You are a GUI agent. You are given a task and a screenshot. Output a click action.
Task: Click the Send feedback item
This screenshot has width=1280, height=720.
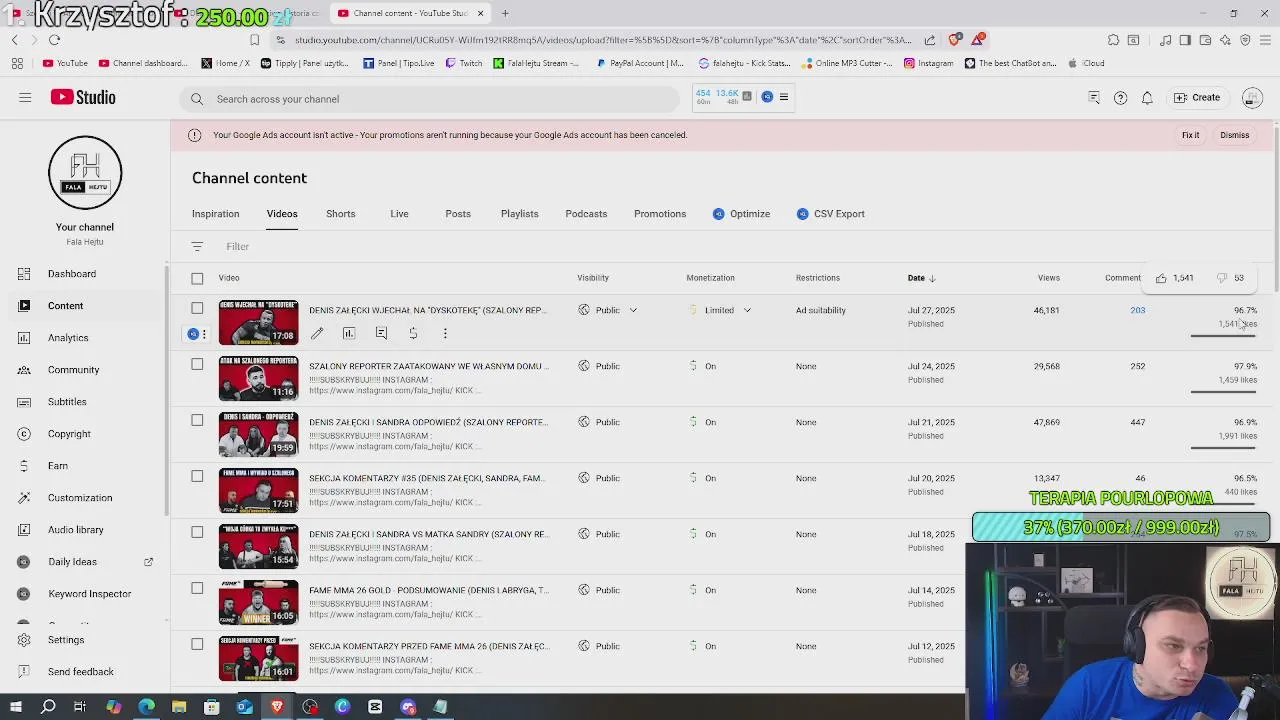click(80, 672)
